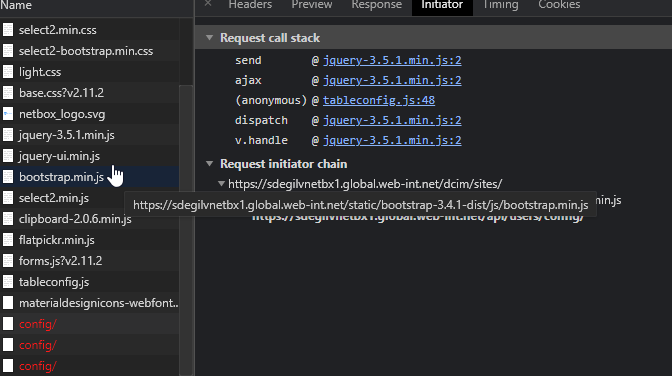Image resolution: width=672 pixels, height=376 pixels.
Task: Select the light.css request row
Action: [90, 72]
